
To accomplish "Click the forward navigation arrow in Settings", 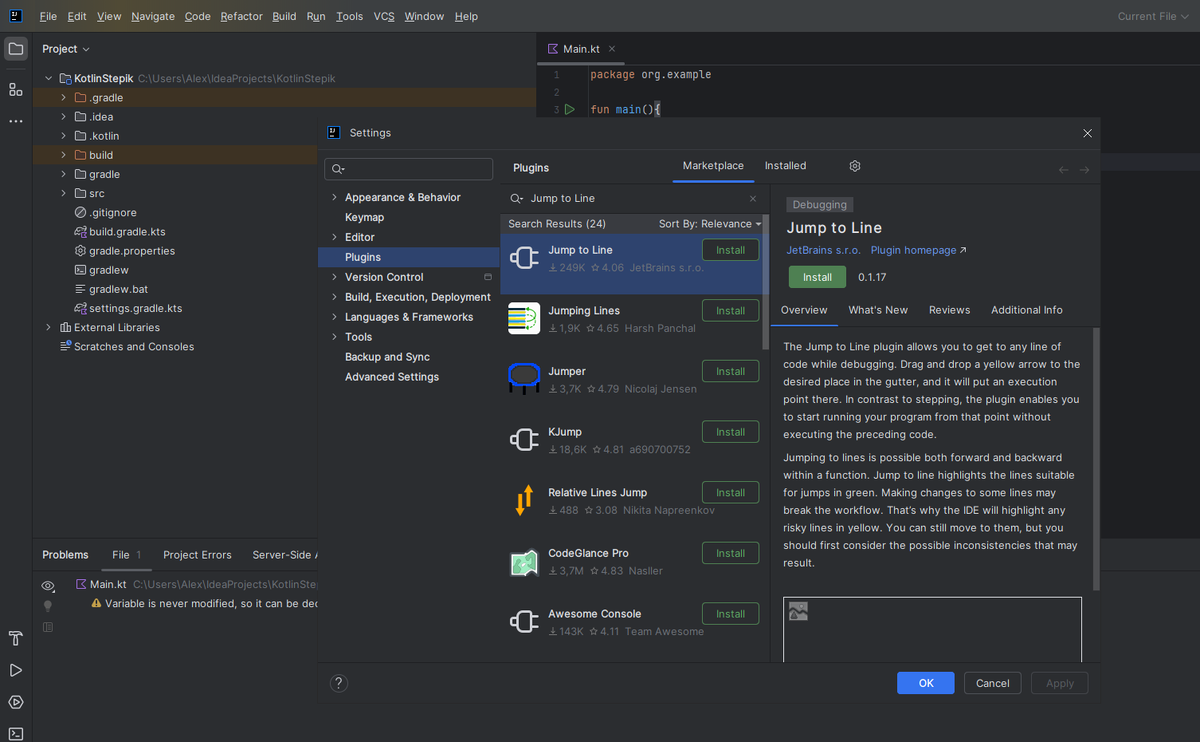I will (x=1084, y=170).
